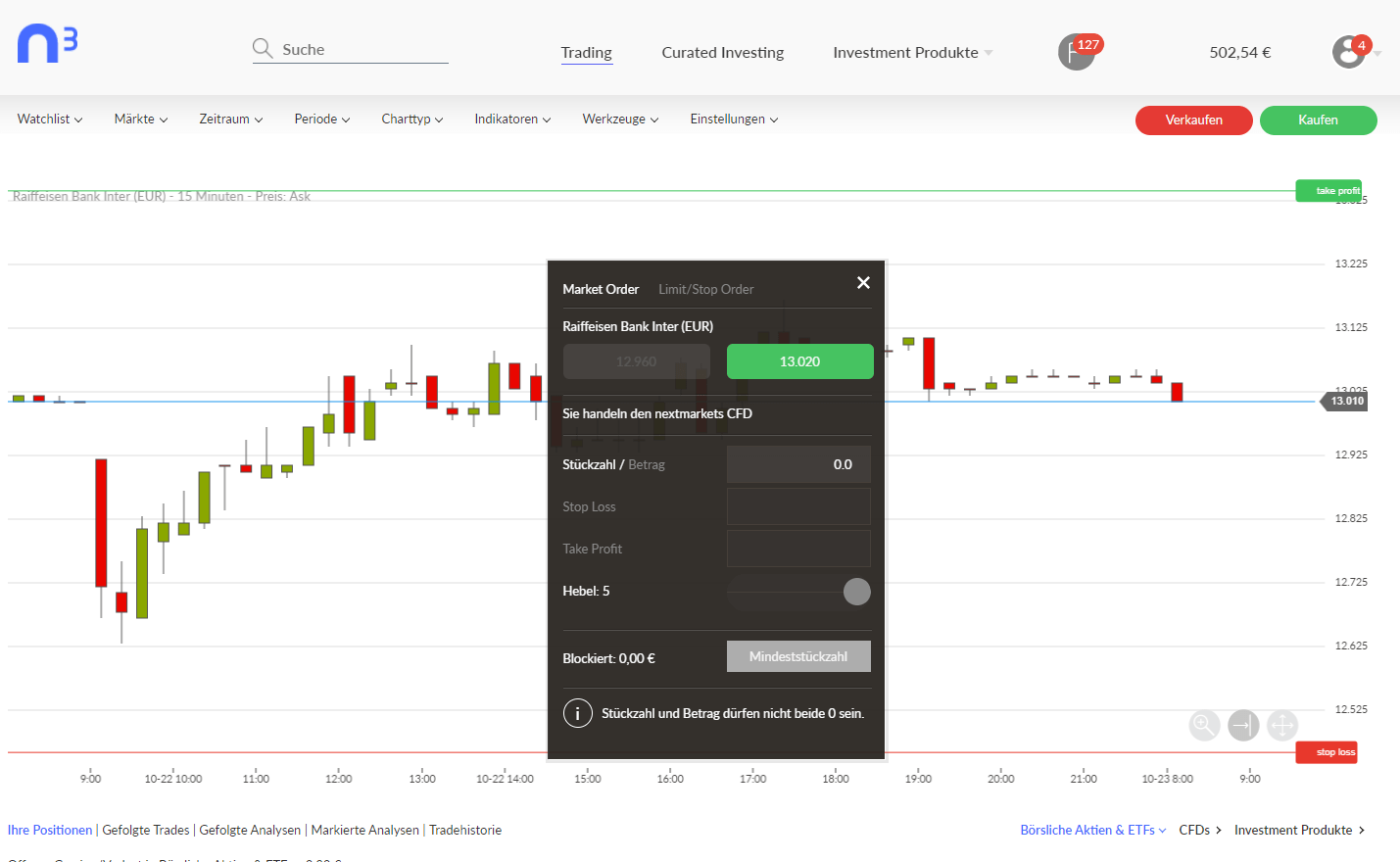Click the chart zoom magnifier icon

[1204, 725]
